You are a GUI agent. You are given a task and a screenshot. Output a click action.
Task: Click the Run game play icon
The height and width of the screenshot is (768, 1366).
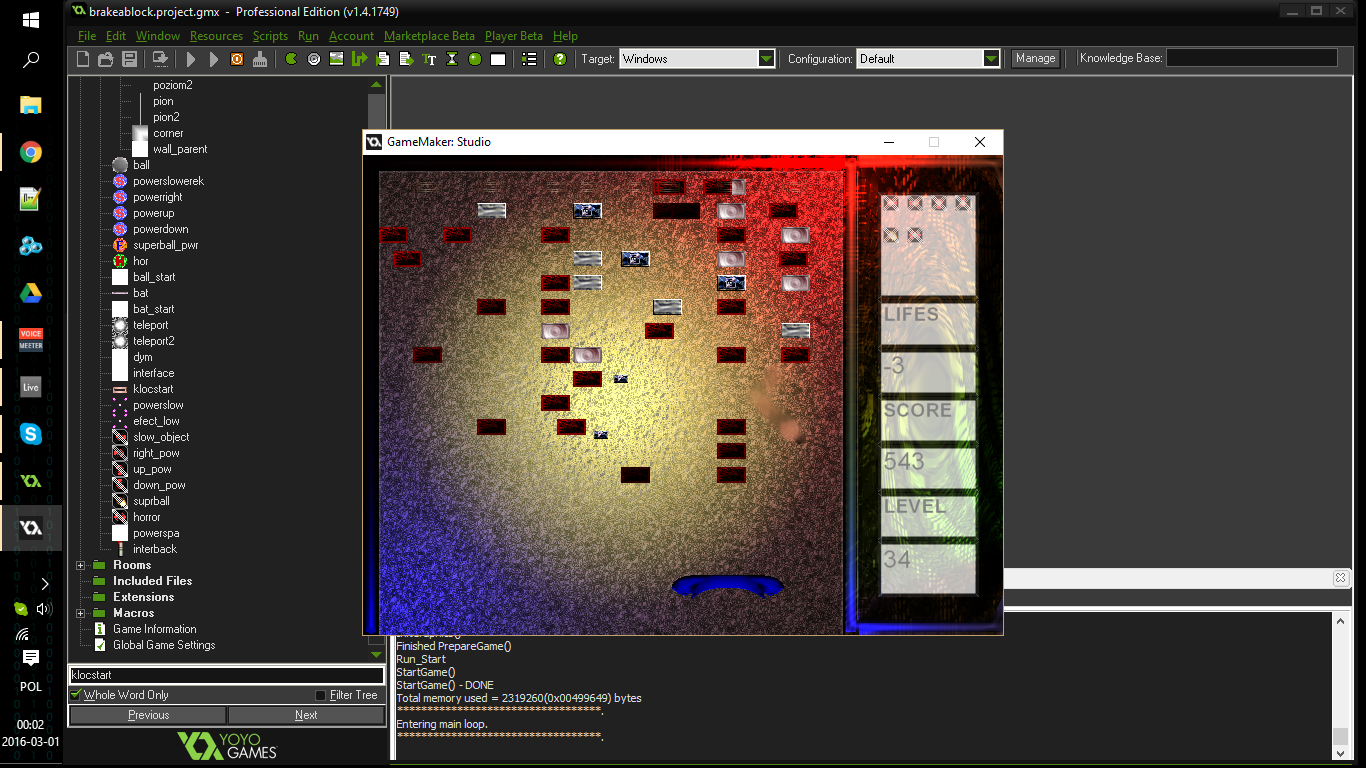[191, 59]
